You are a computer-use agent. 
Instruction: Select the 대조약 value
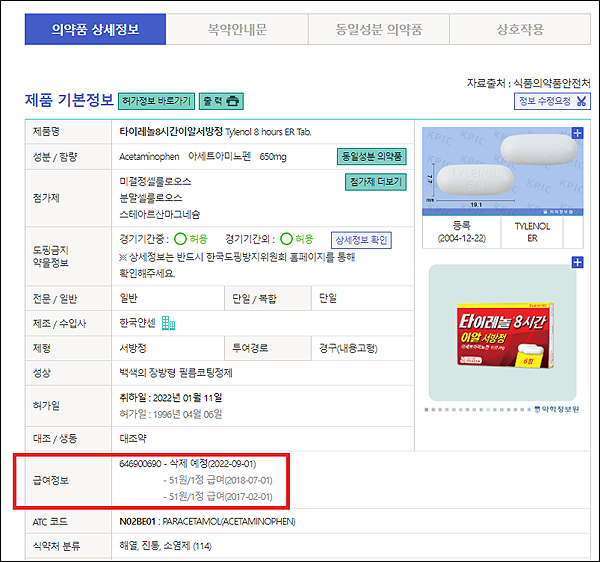133,438
